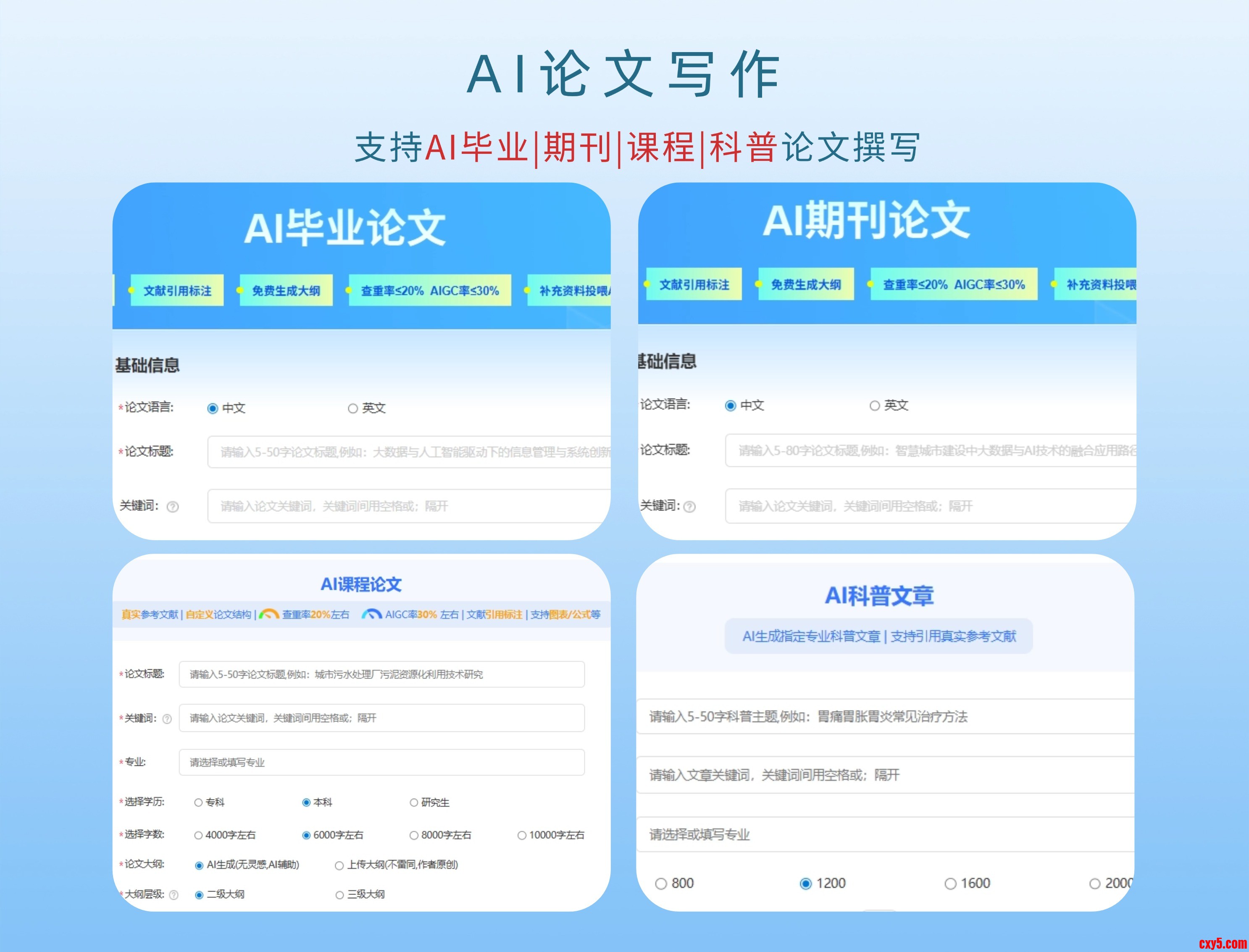Click blue gauge icon next to AIGC率30%
1249x952 pixels.
371,614
